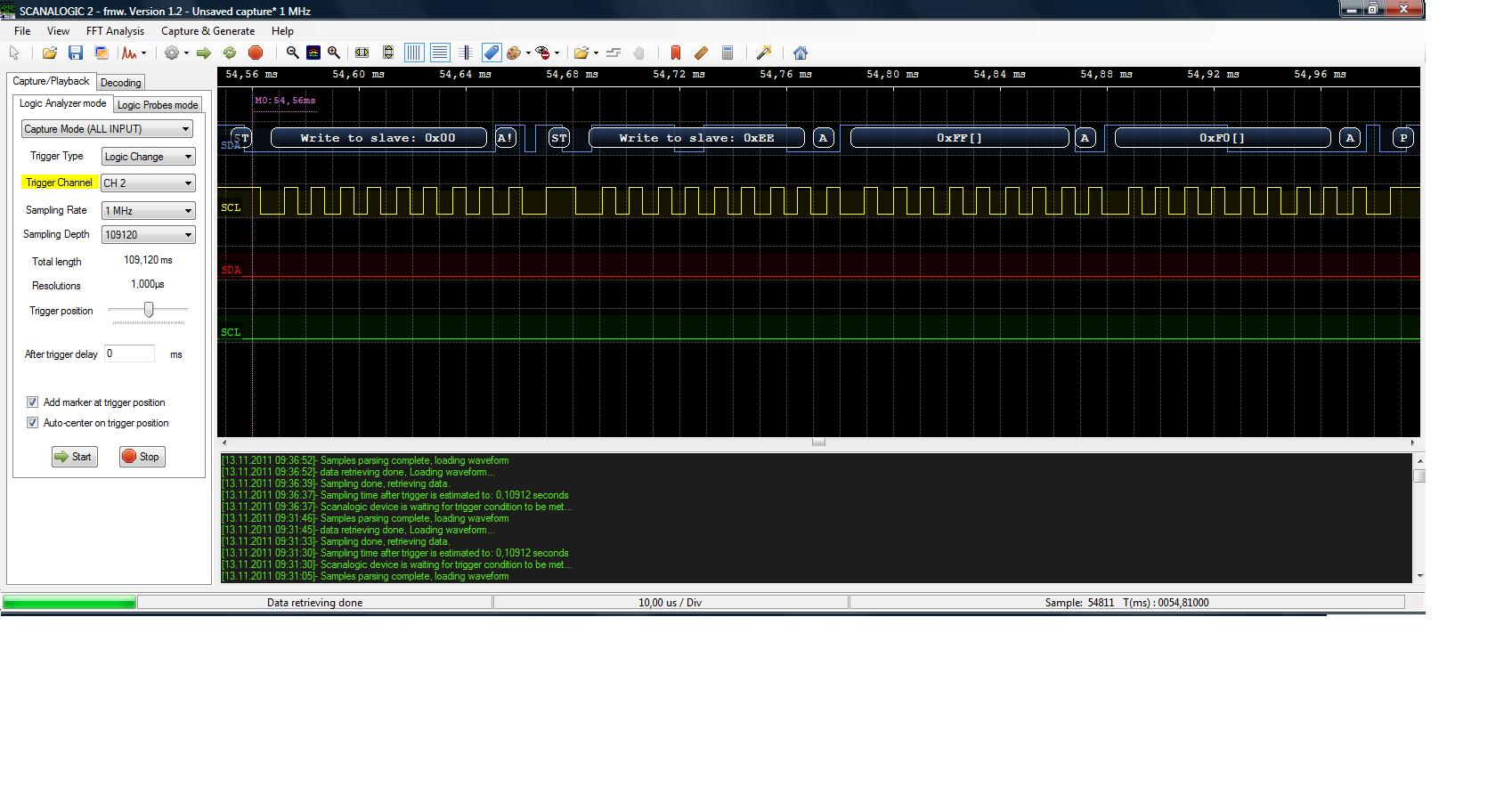Open dropdown arrow next to gear icon
Screen dimensions: 1504x812
point(186,53)
